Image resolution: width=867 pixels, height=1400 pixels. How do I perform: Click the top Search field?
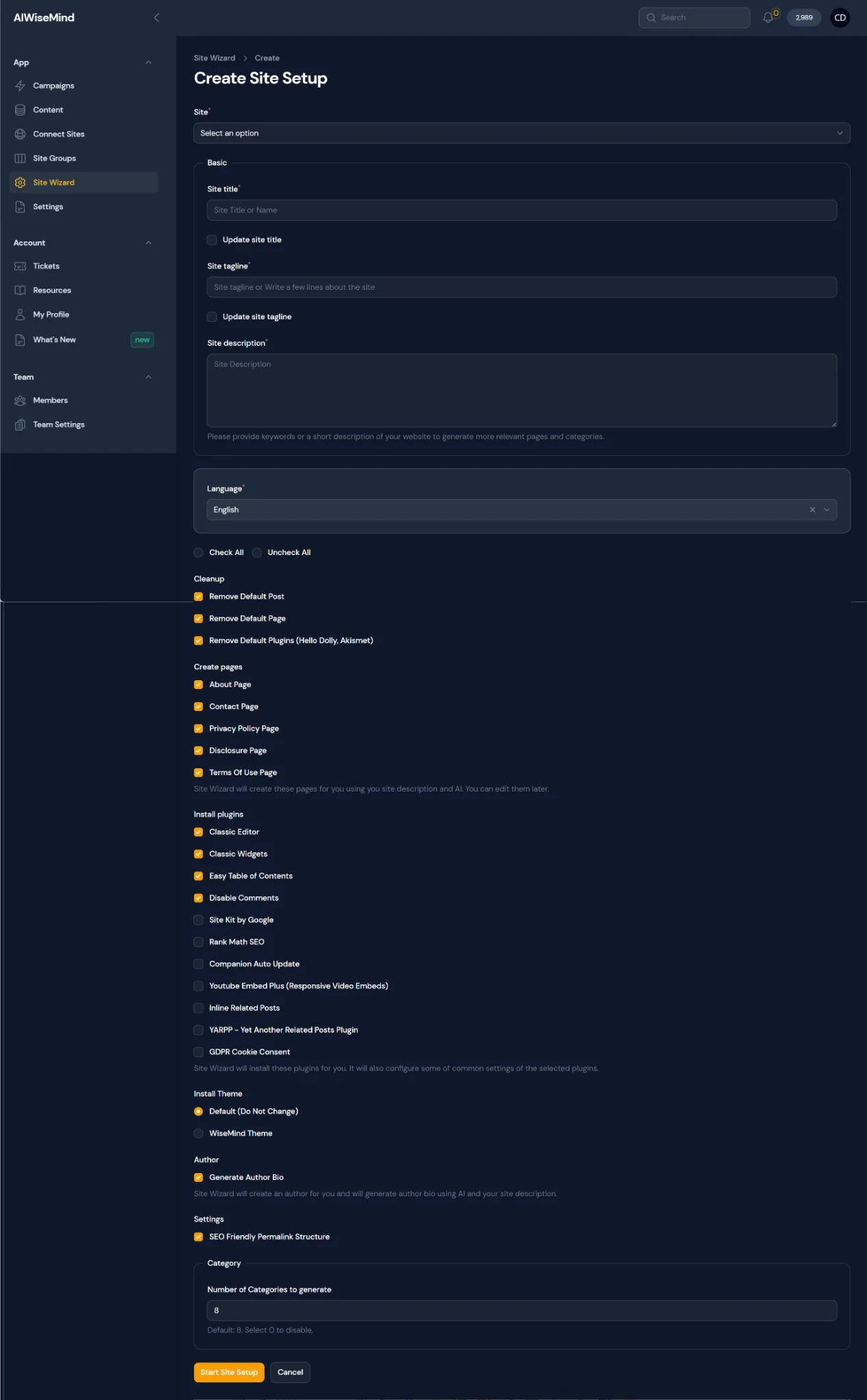(694, 18)
